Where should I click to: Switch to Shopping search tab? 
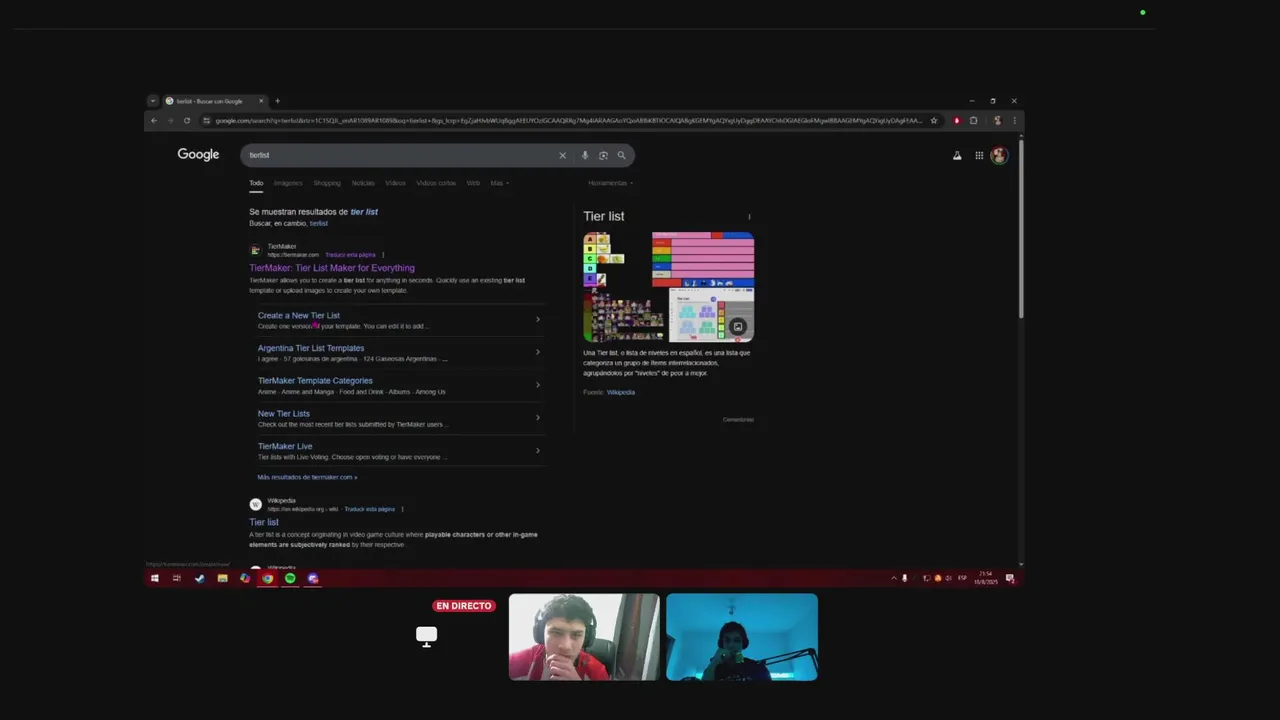(x=327, y=183)
